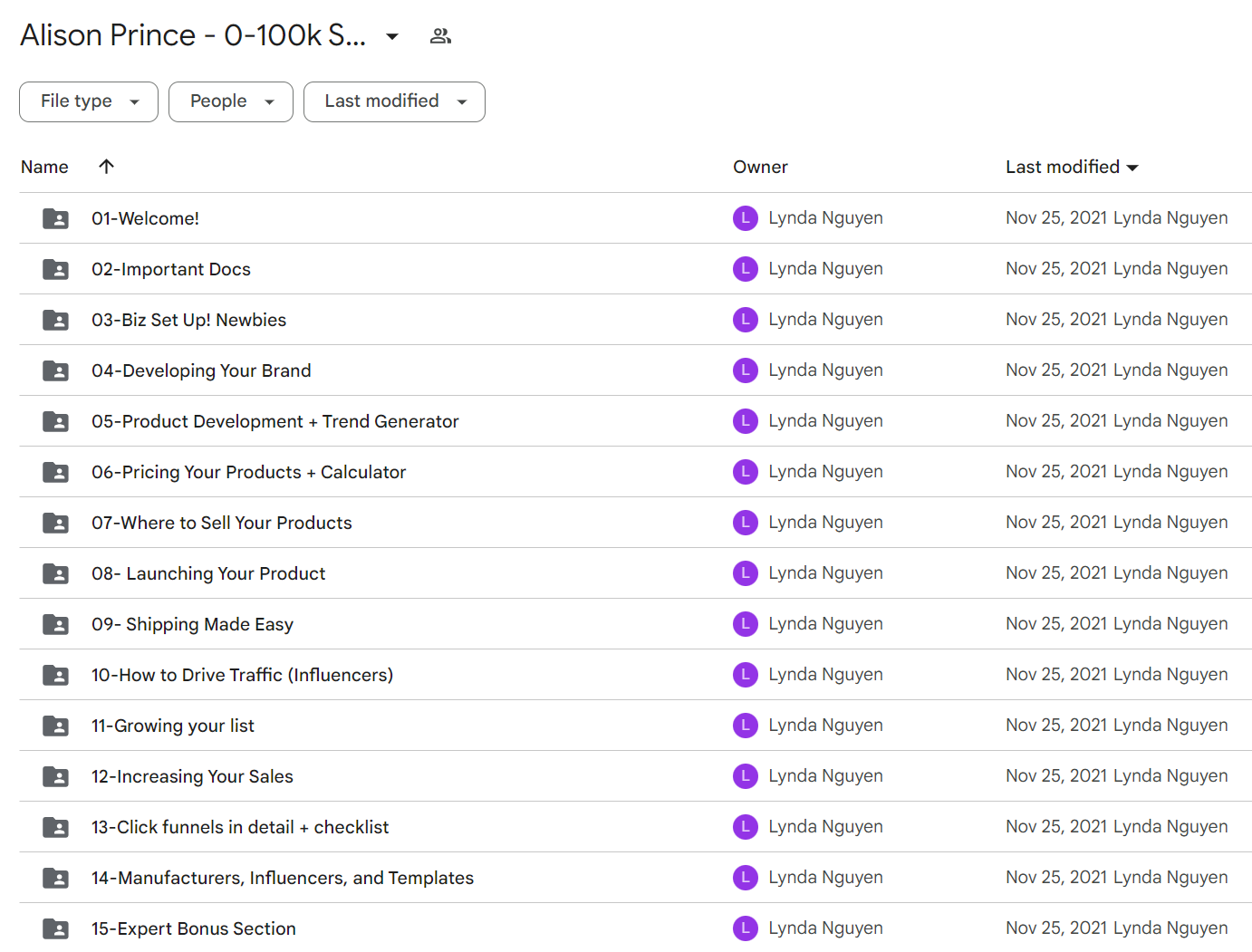Select 10-How to Drive Traffic (Influencers) name
This screenshot has height=952, width=1252.
(243, 675)
